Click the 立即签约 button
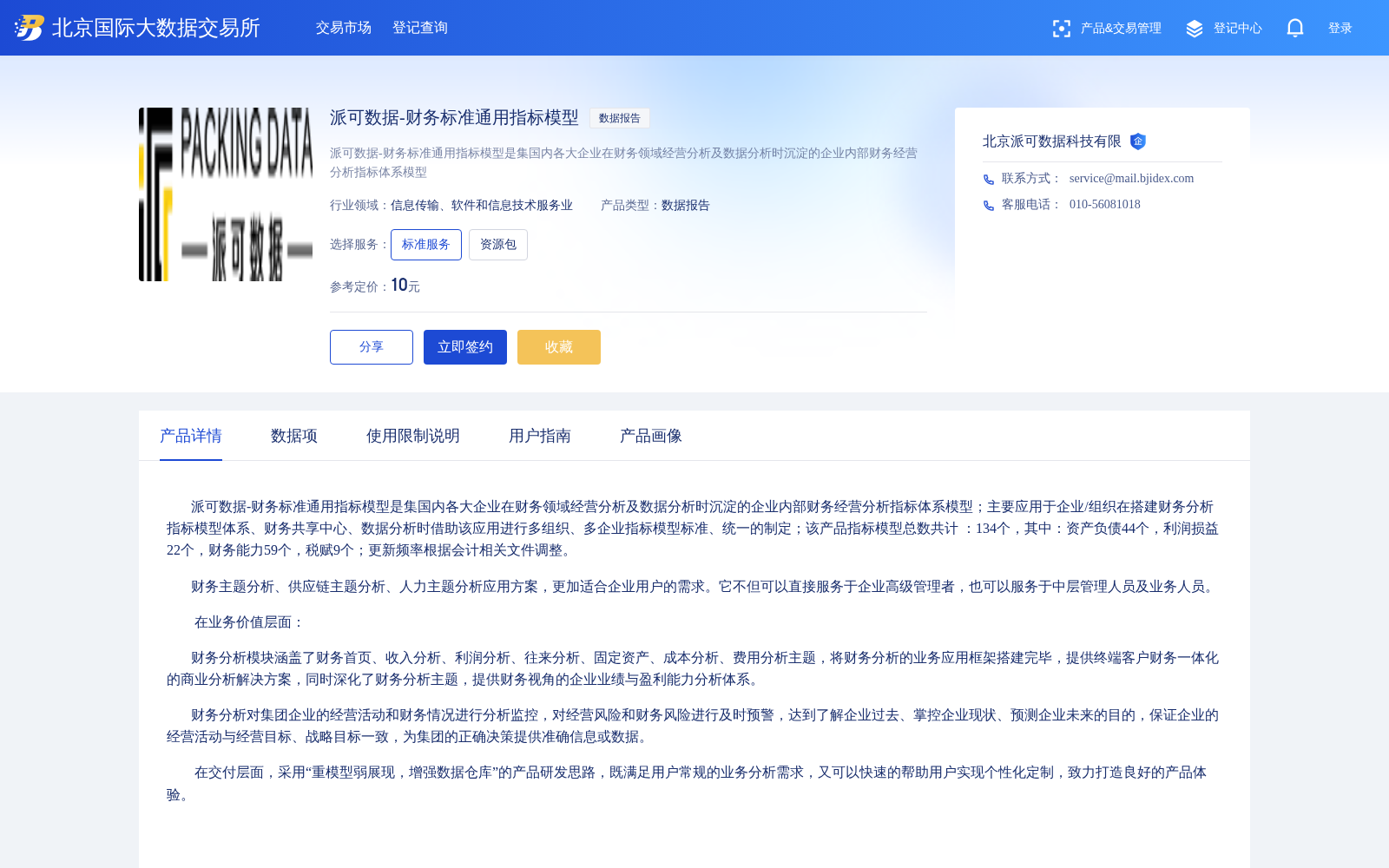The width and height of the screenshot is (1389, 868). tap(465, 347)
